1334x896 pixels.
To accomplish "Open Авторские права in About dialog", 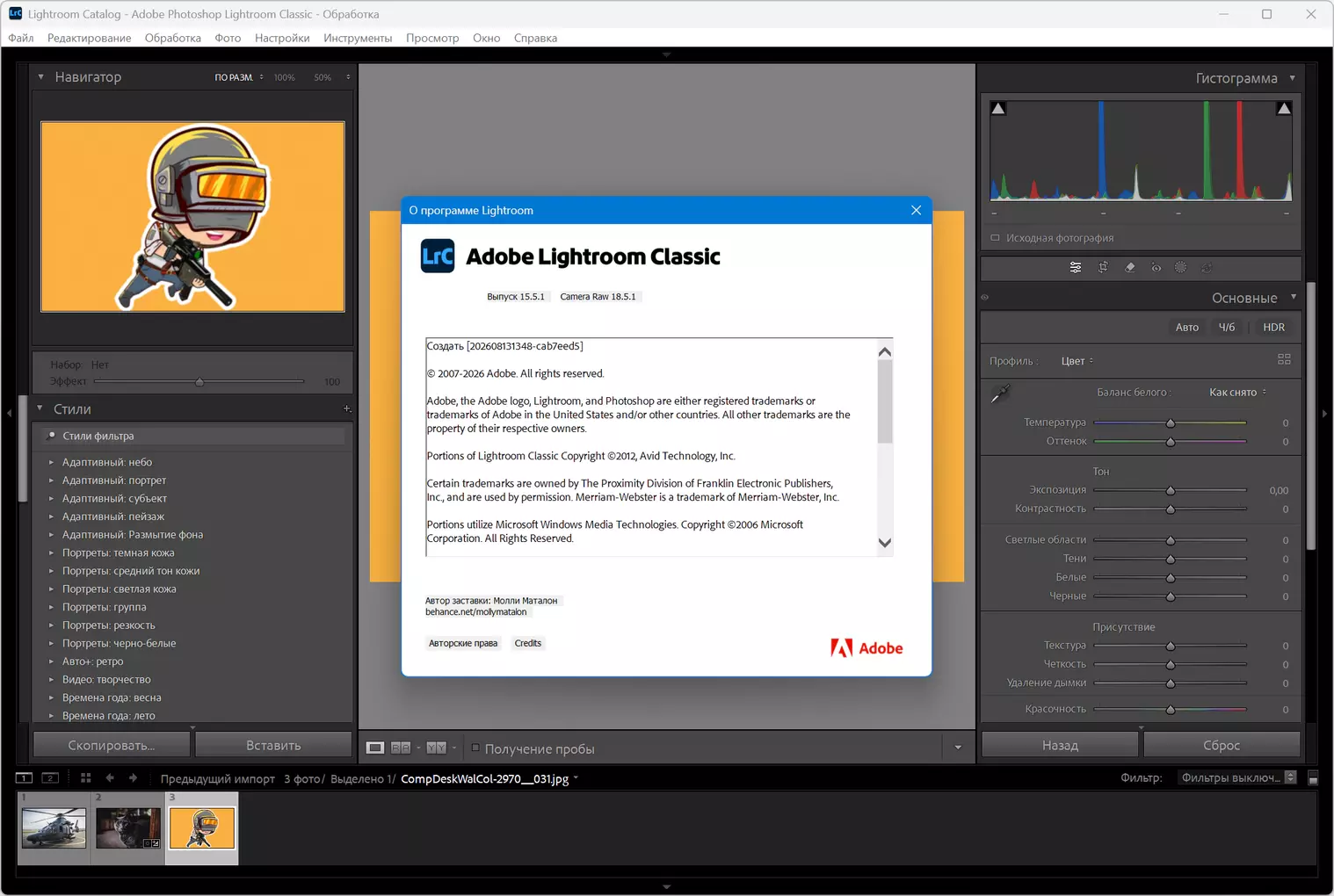I will [x=463, y=643].
